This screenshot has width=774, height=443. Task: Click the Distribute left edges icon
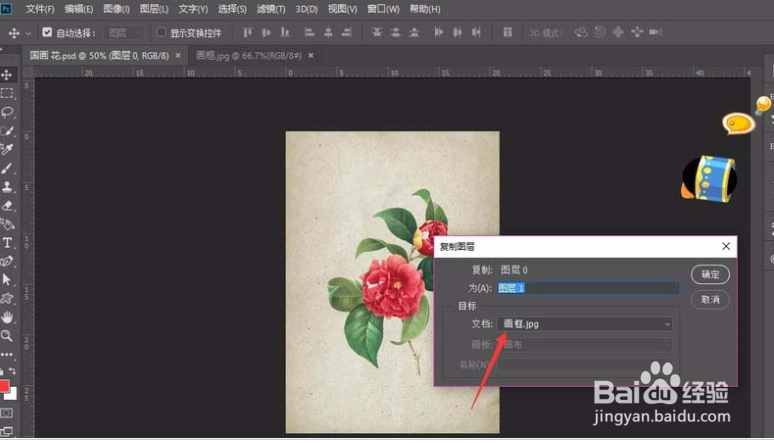click(x=439, y=33)
